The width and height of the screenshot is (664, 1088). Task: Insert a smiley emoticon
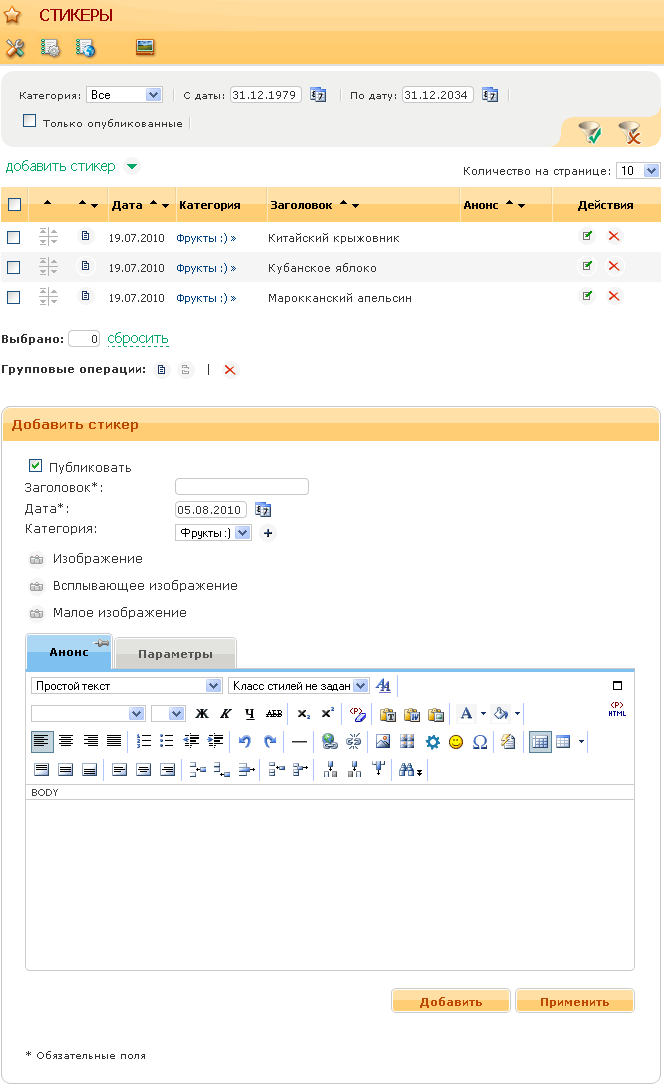(x=456, y=742)
